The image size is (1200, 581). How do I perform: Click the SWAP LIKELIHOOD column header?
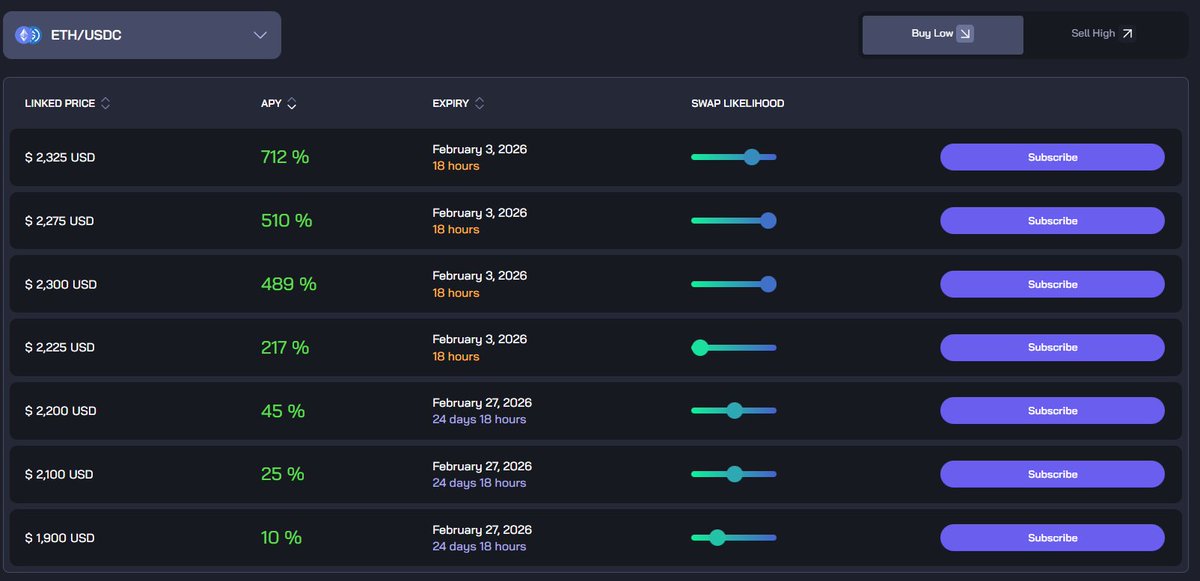coord(738,103)
